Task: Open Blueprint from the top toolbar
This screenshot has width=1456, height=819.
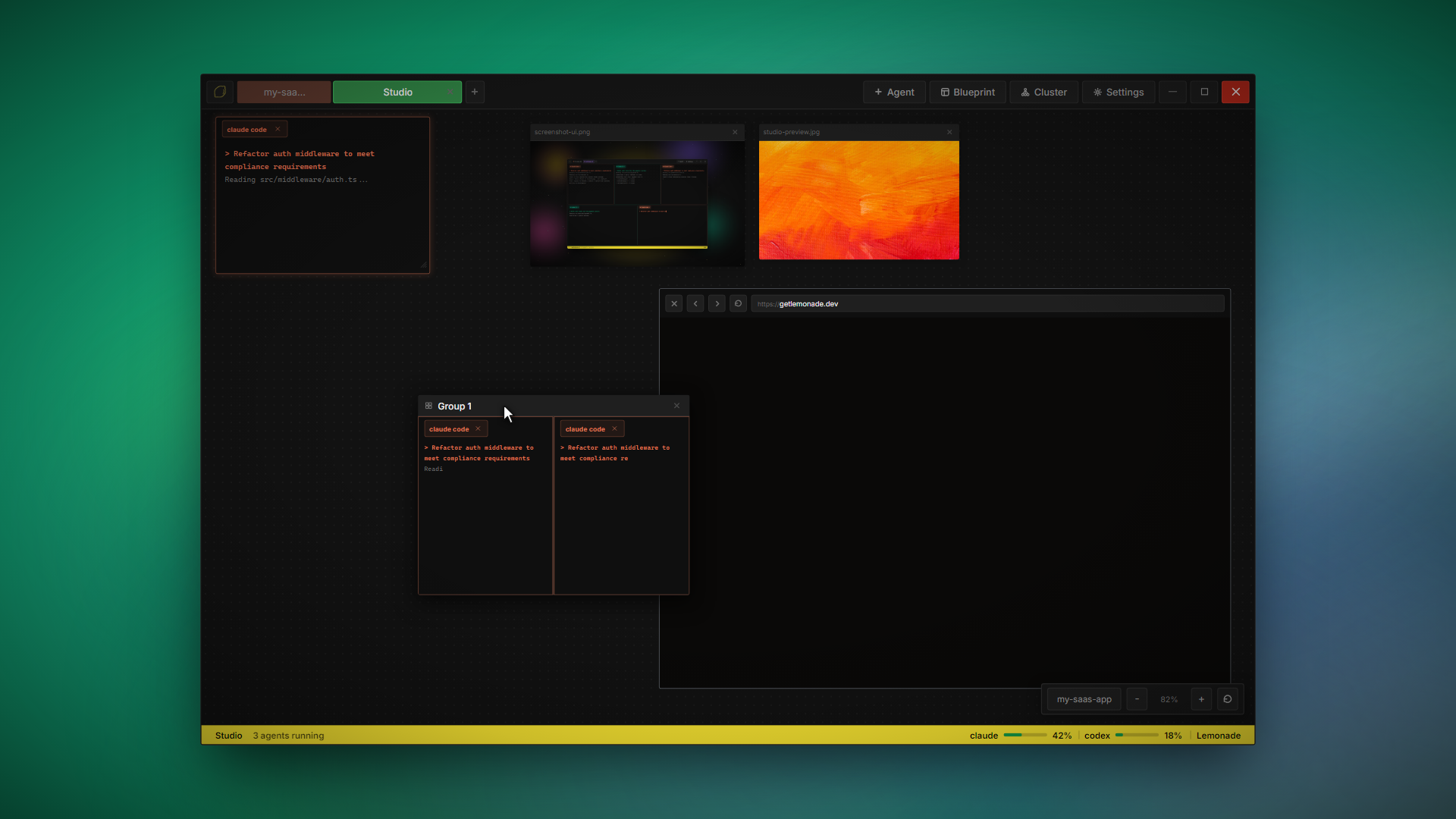Action: tap(968, 92)
